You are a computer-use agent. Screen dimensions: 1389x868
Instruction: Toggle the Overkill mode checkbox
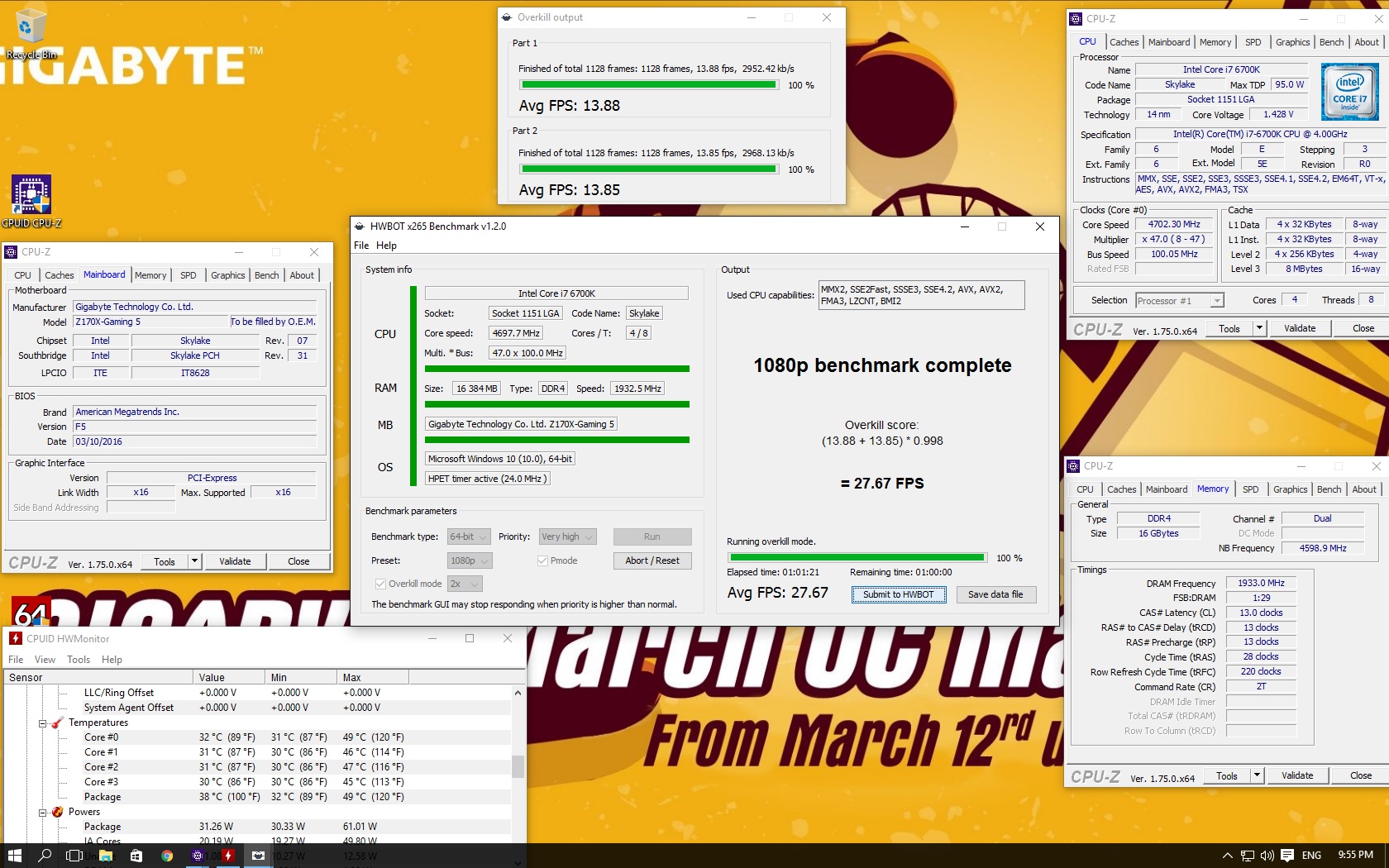(x=380, y=584)
